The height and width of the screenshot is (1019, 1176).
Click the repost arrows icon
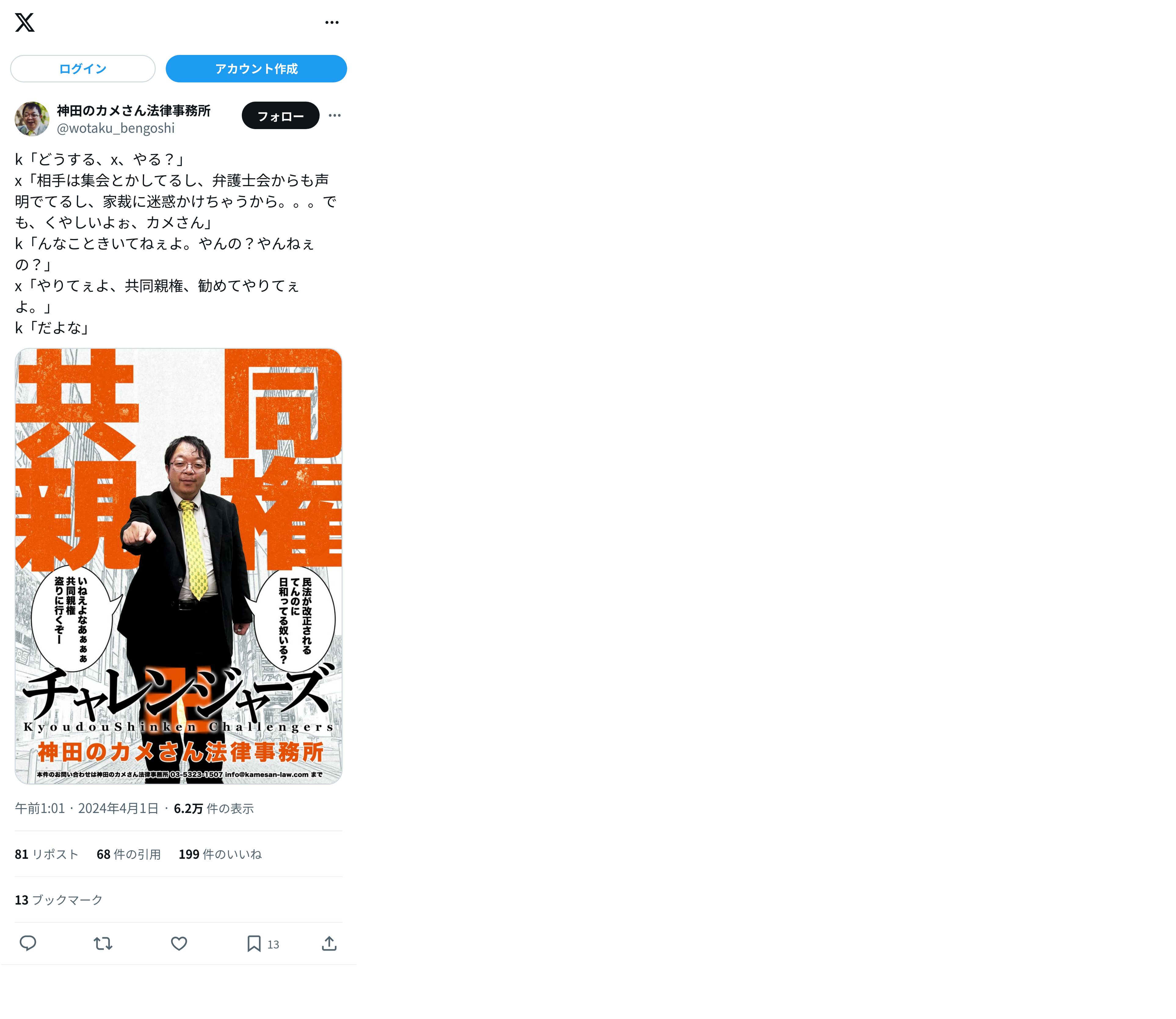(103, 944)
